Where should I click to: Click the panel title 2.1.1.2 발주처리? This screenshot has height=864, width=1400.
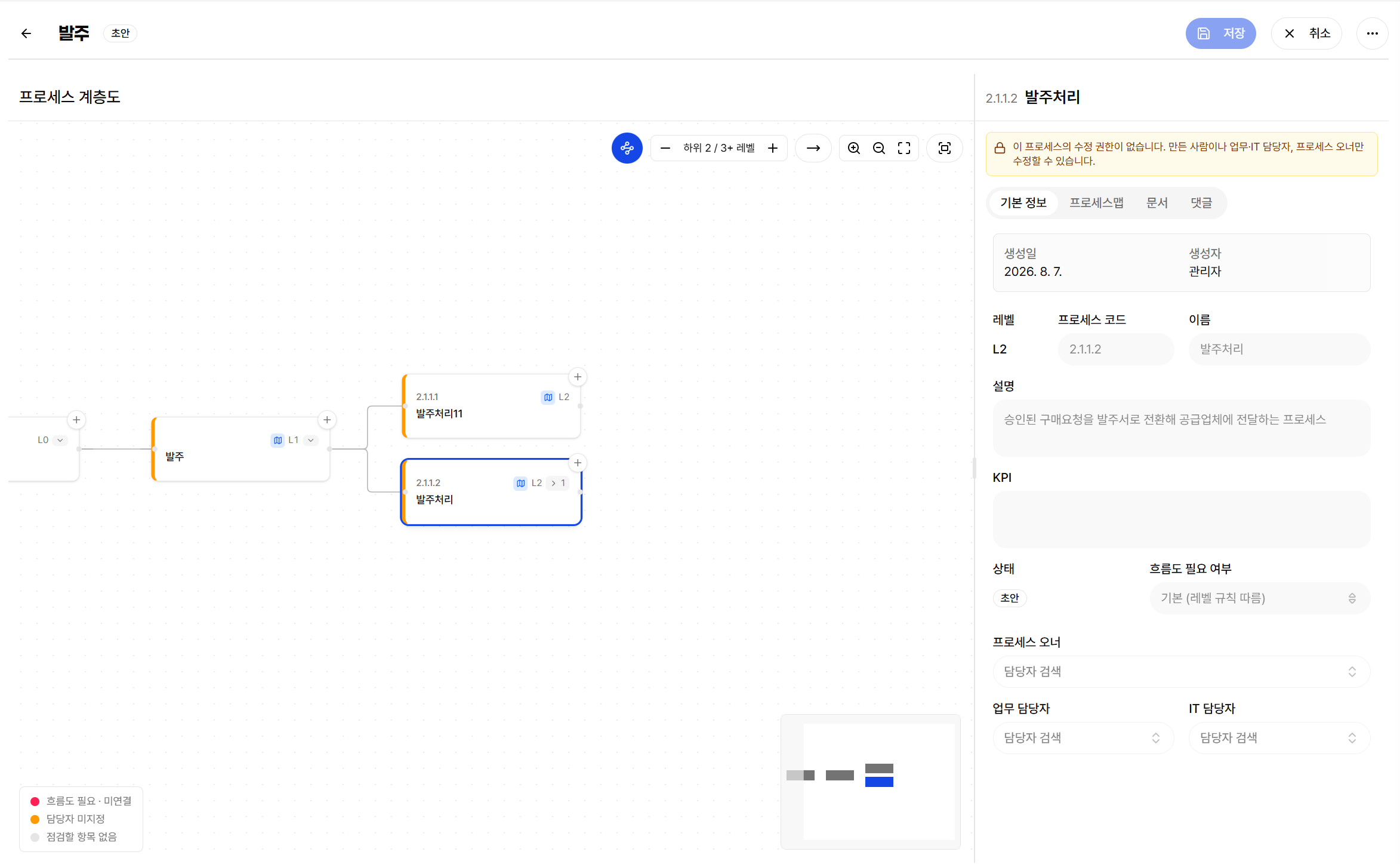pos(1033,97)
